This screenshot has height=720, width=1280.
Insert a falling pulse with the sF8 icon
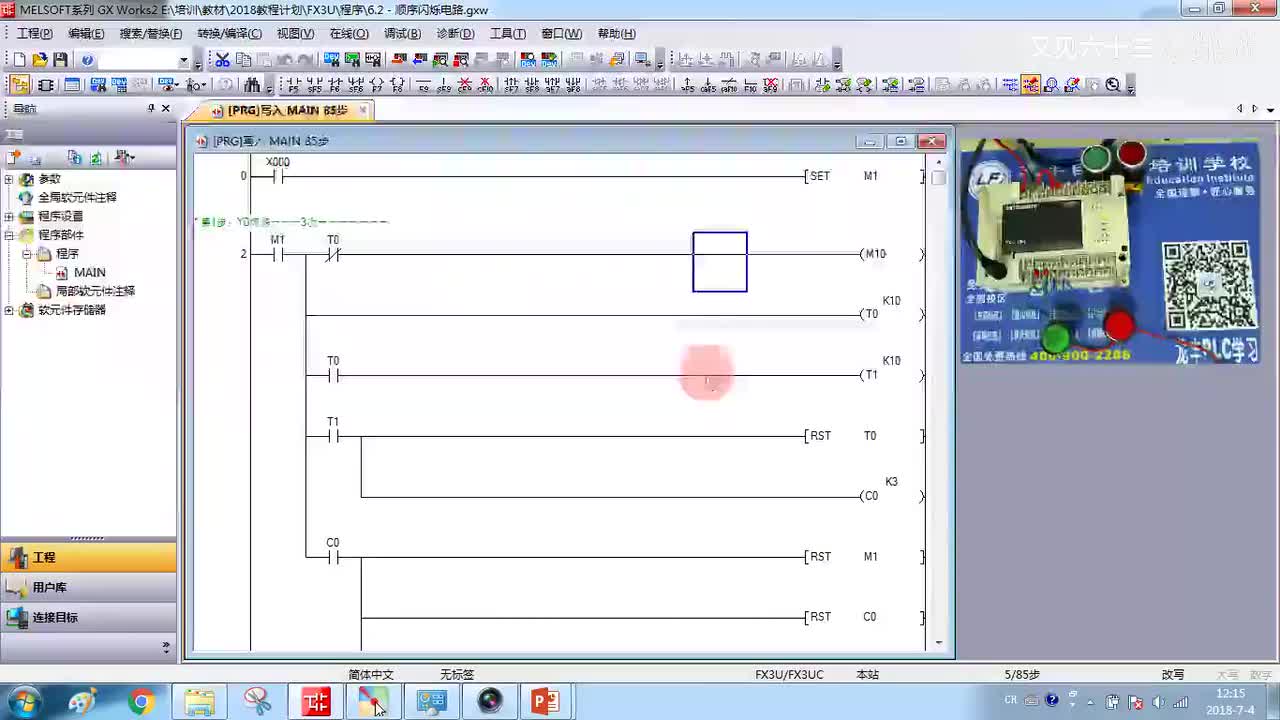point(532,85)
